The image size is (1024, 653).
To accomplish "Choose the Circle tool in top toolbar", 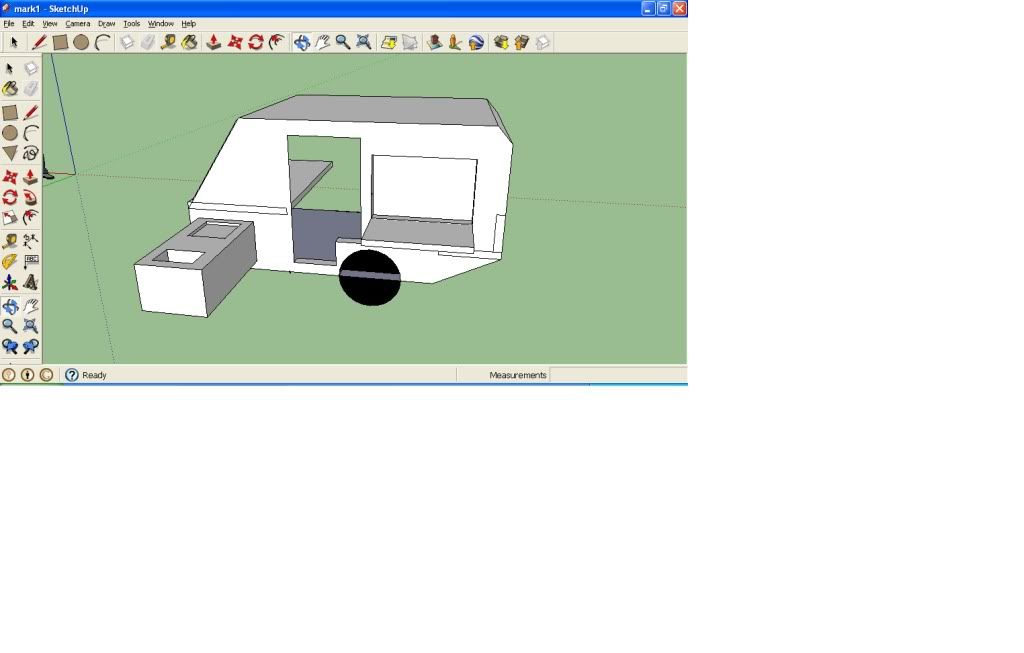I will click(81, 42).
